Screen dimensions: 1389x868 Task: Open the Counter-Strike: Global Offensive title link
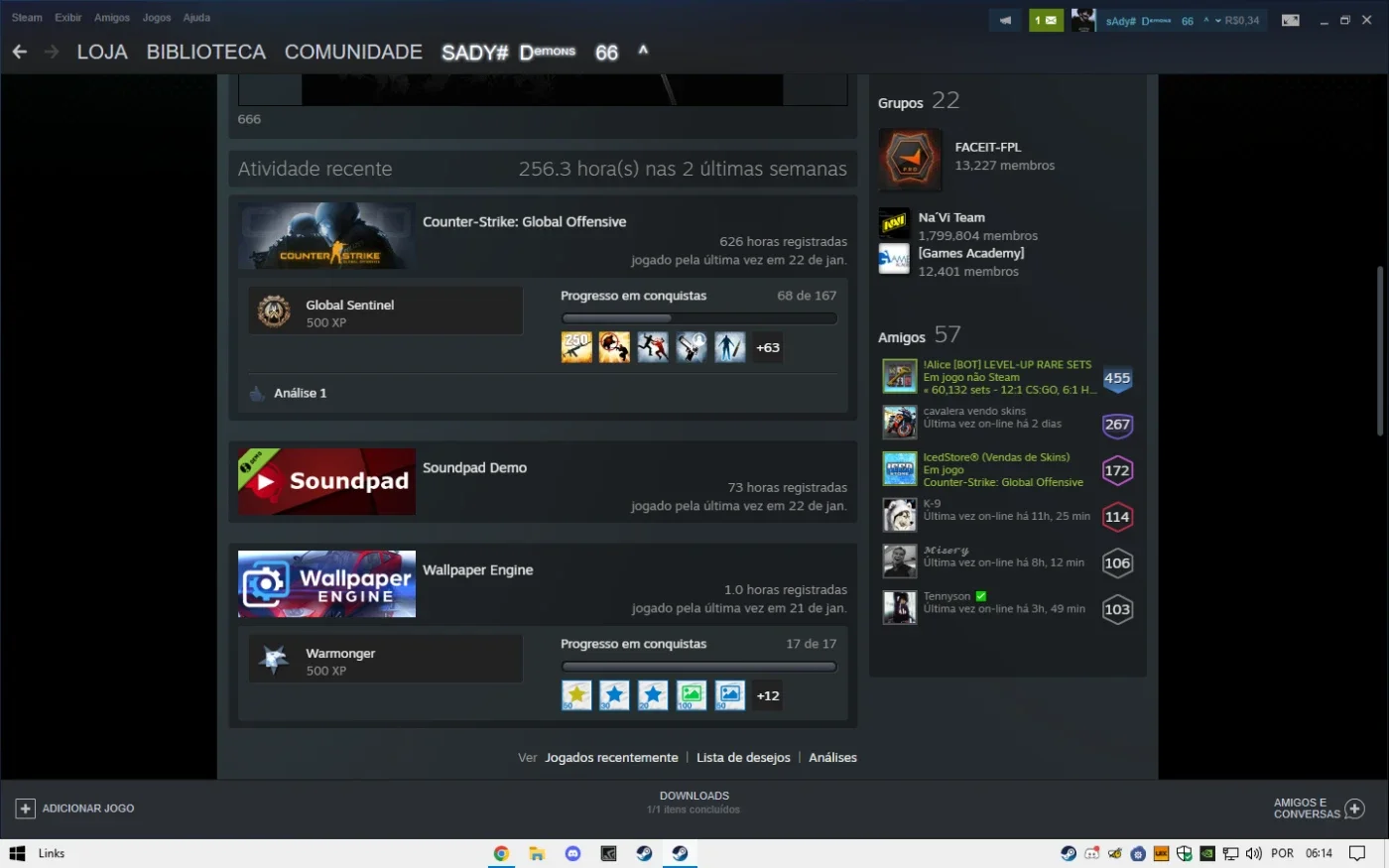524,221
